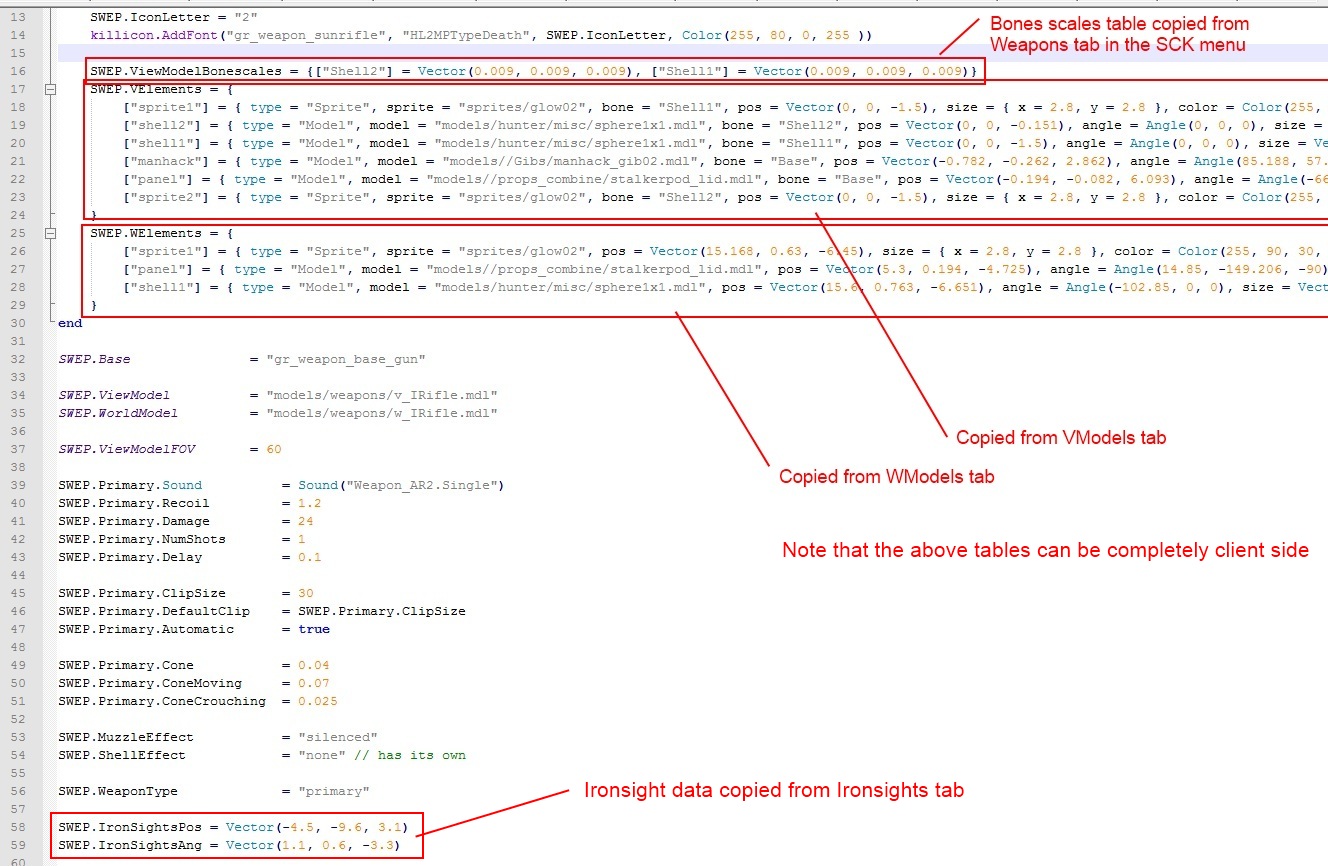The height and width of the screenshot is (866, 1328).
Task: Click the ConeMoving value 0.07
Action: pos(314,684)
